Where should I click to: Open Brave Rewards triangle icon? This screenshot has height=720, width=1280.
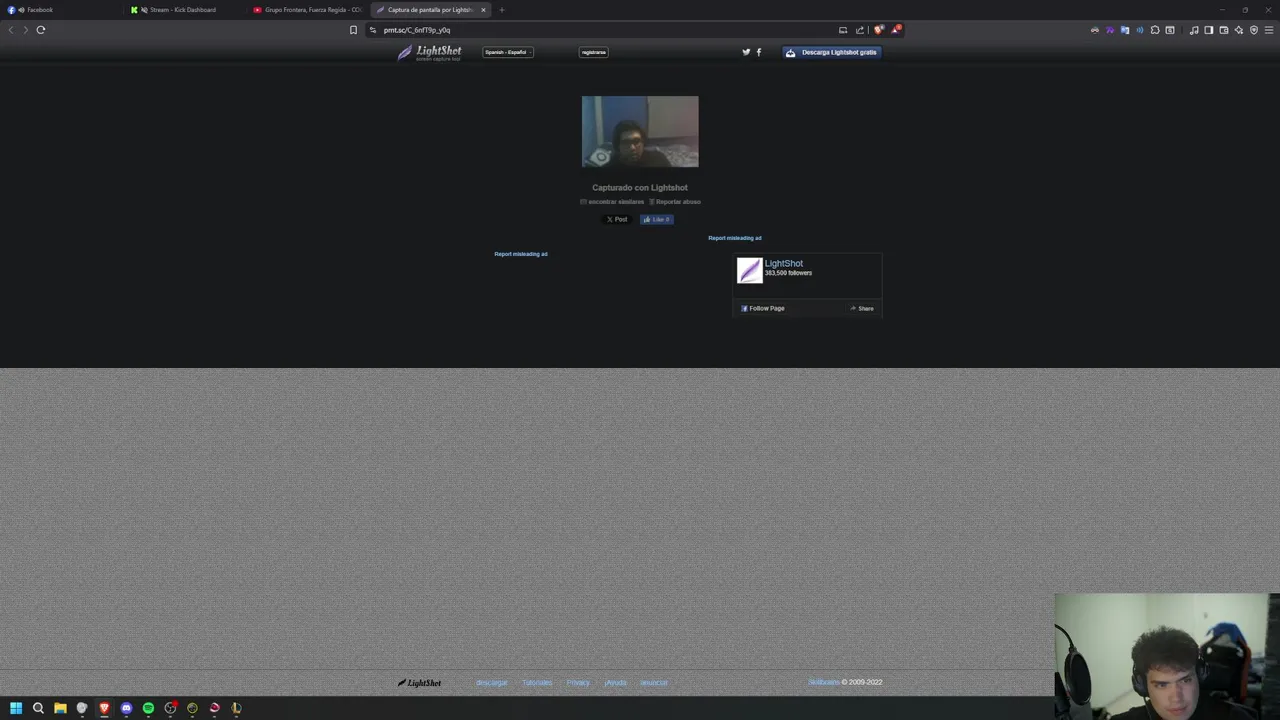(x=896, y=30)
